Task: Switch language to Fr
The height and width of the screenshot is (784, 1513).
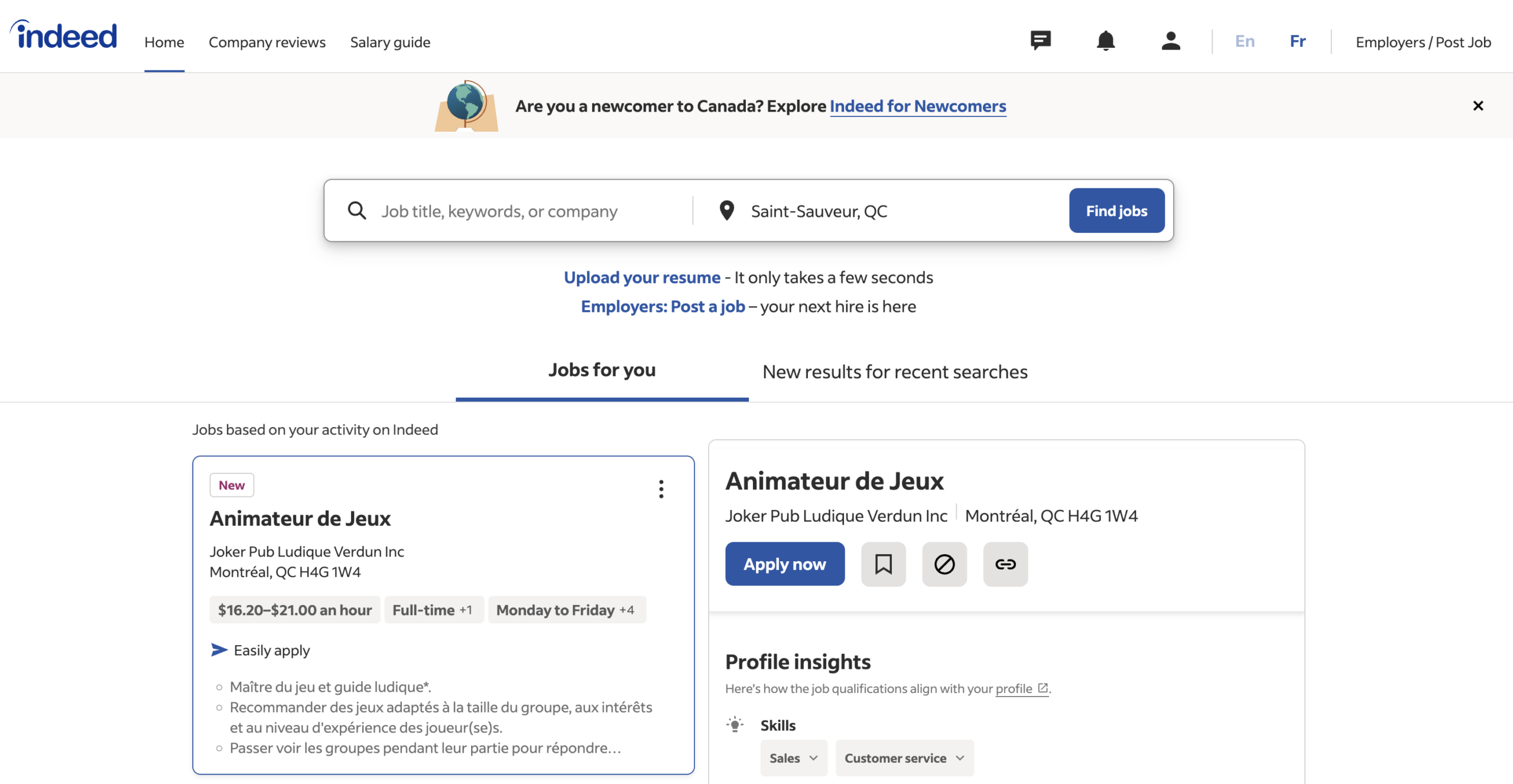Action: [1297, 41]
